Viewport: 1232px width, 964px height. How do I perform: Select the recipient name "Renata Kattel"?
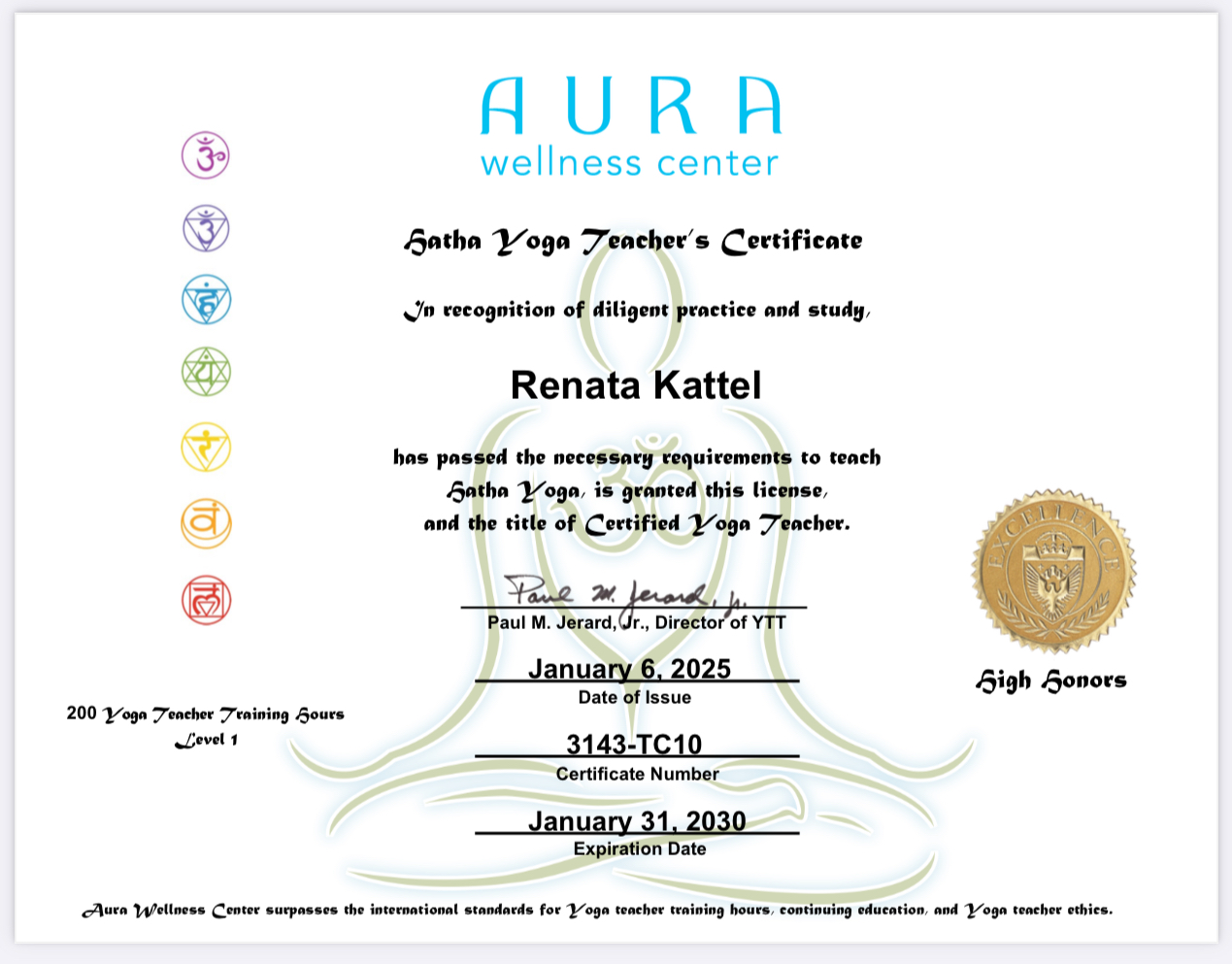point(636,385)
